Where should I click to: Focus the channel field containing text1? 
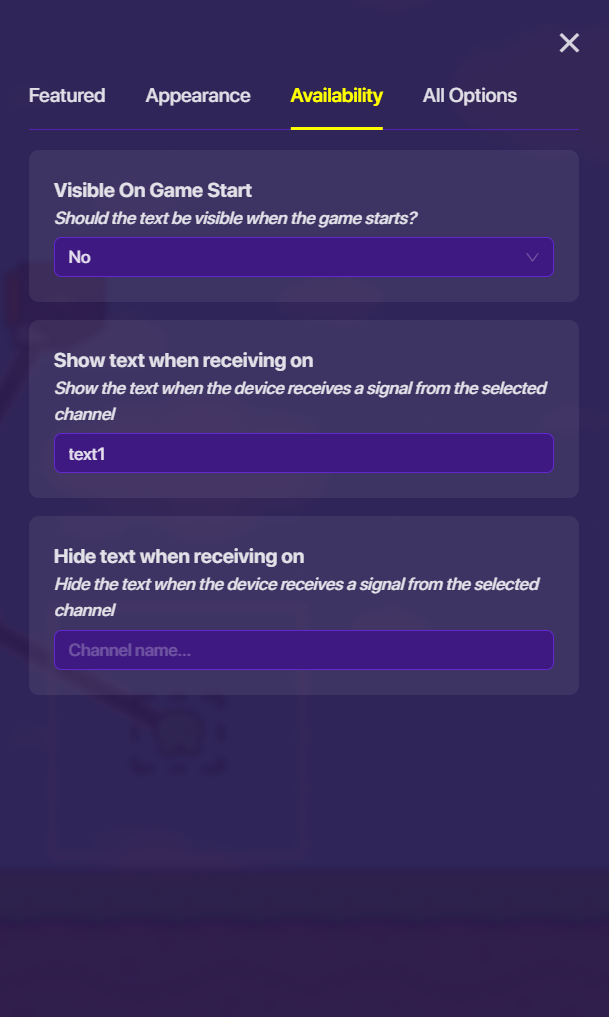click(x=303, y=453)
